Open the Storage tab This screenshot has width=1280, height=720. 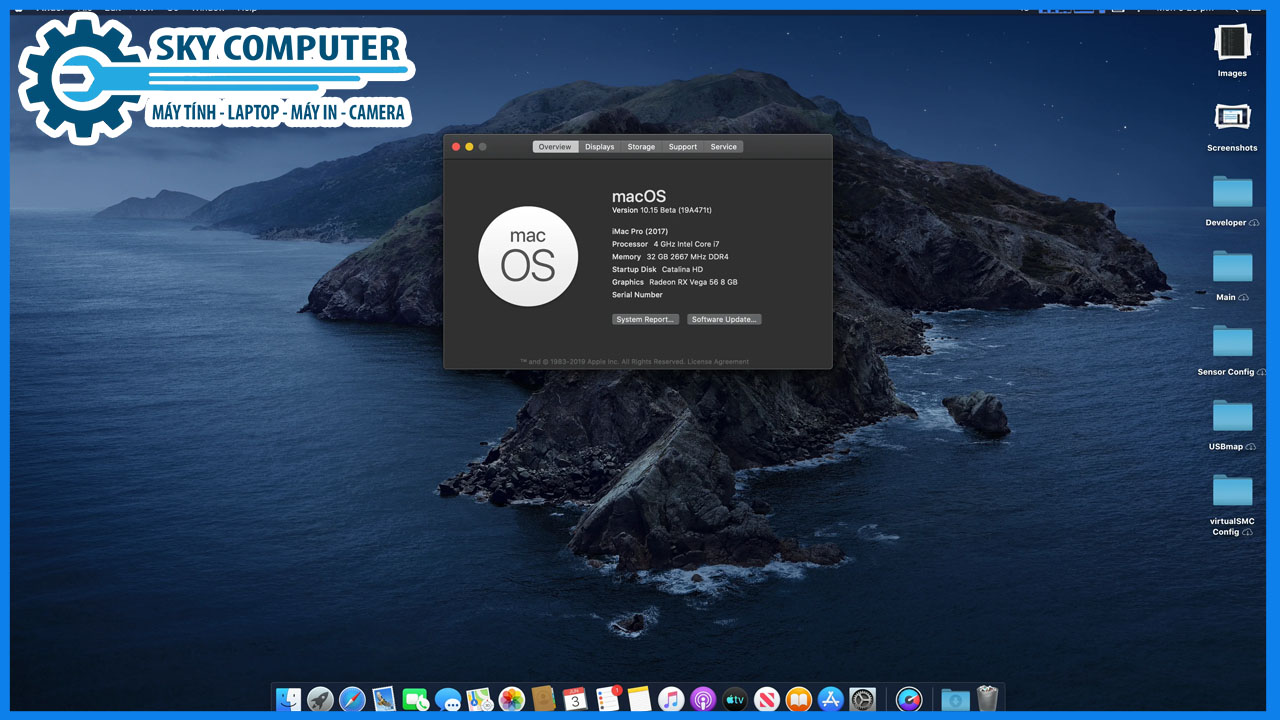click(x=641, y=147)
